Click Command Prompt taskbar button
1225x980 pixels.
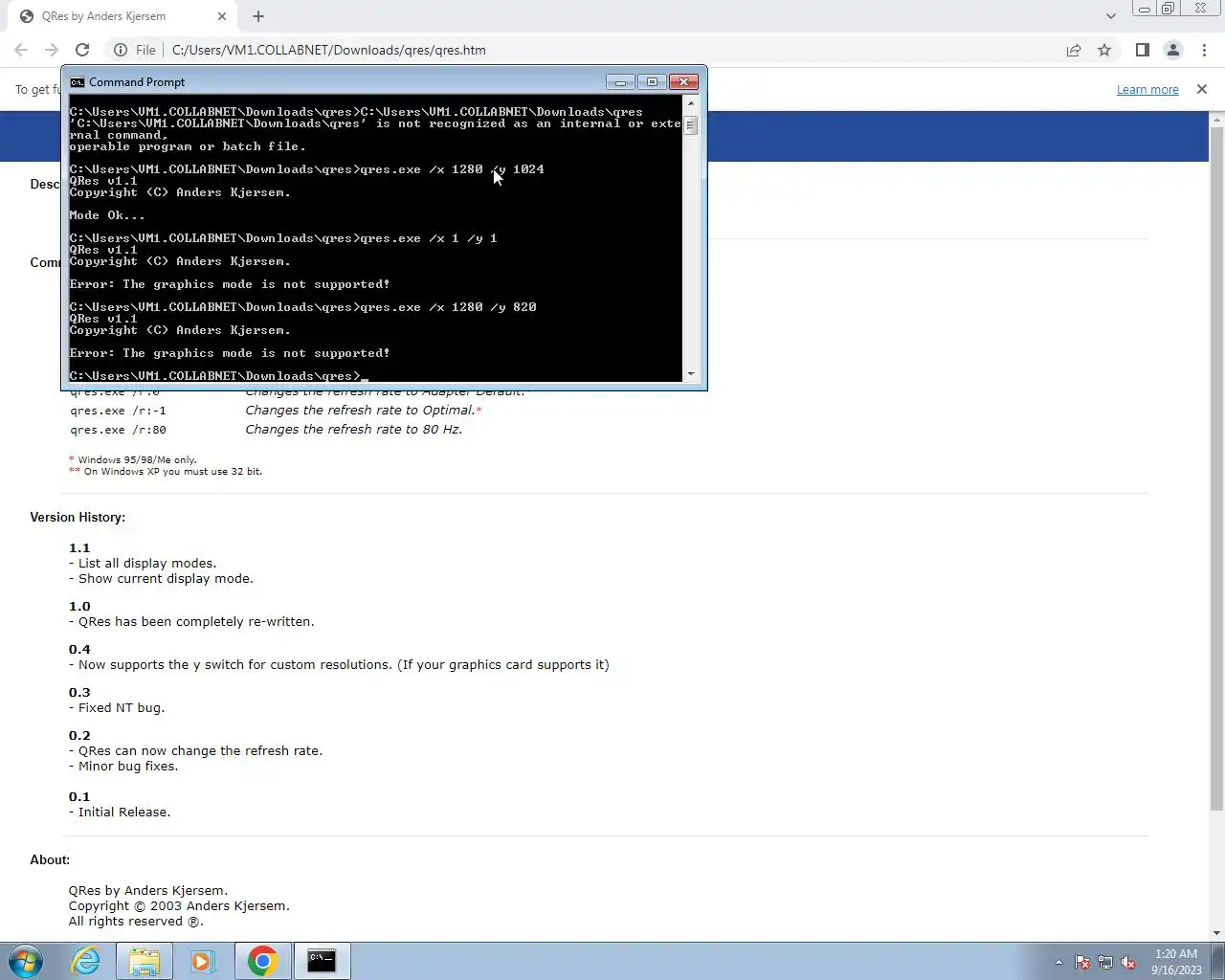click(322, 961)
